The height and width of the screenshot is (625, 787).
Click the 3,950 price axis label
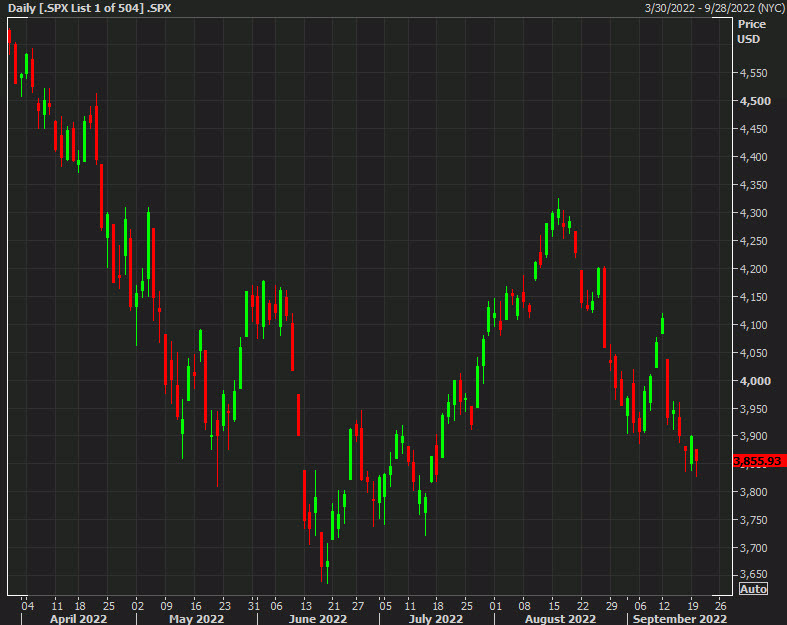pyautogui.click(x=753, y=409)
